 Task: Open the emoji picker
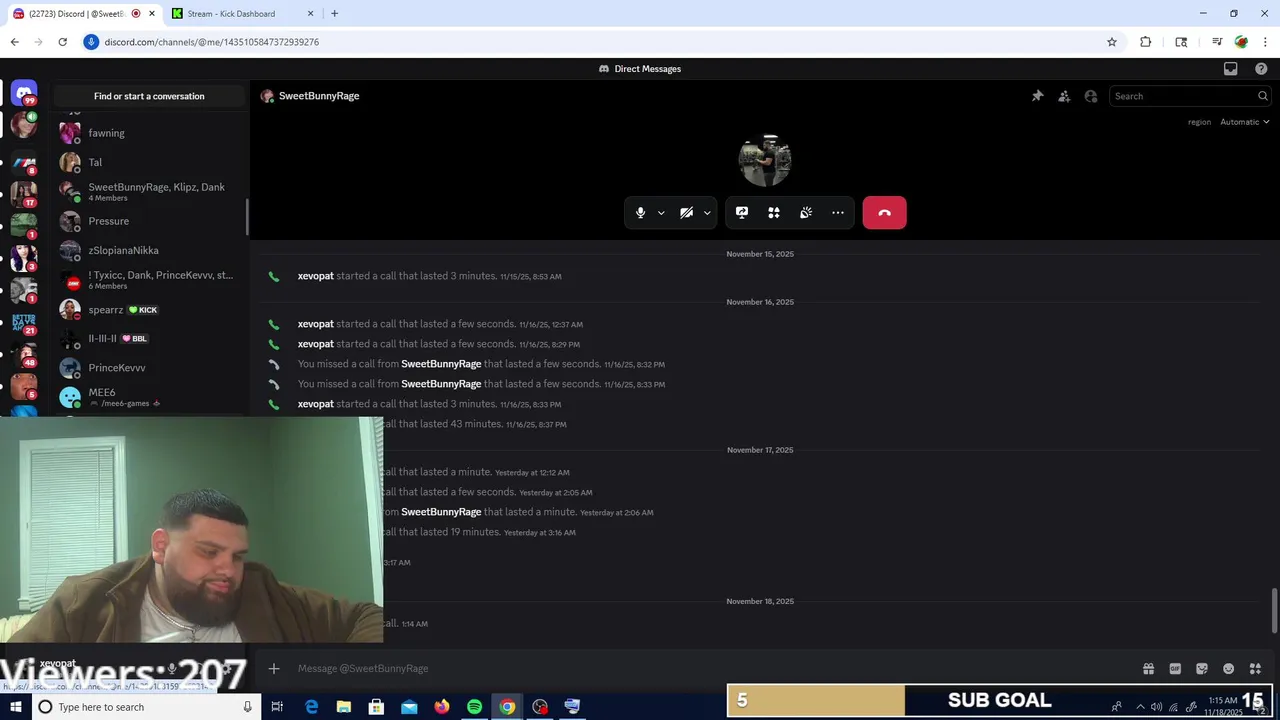pyautogui.click(x=1228, y=669)
